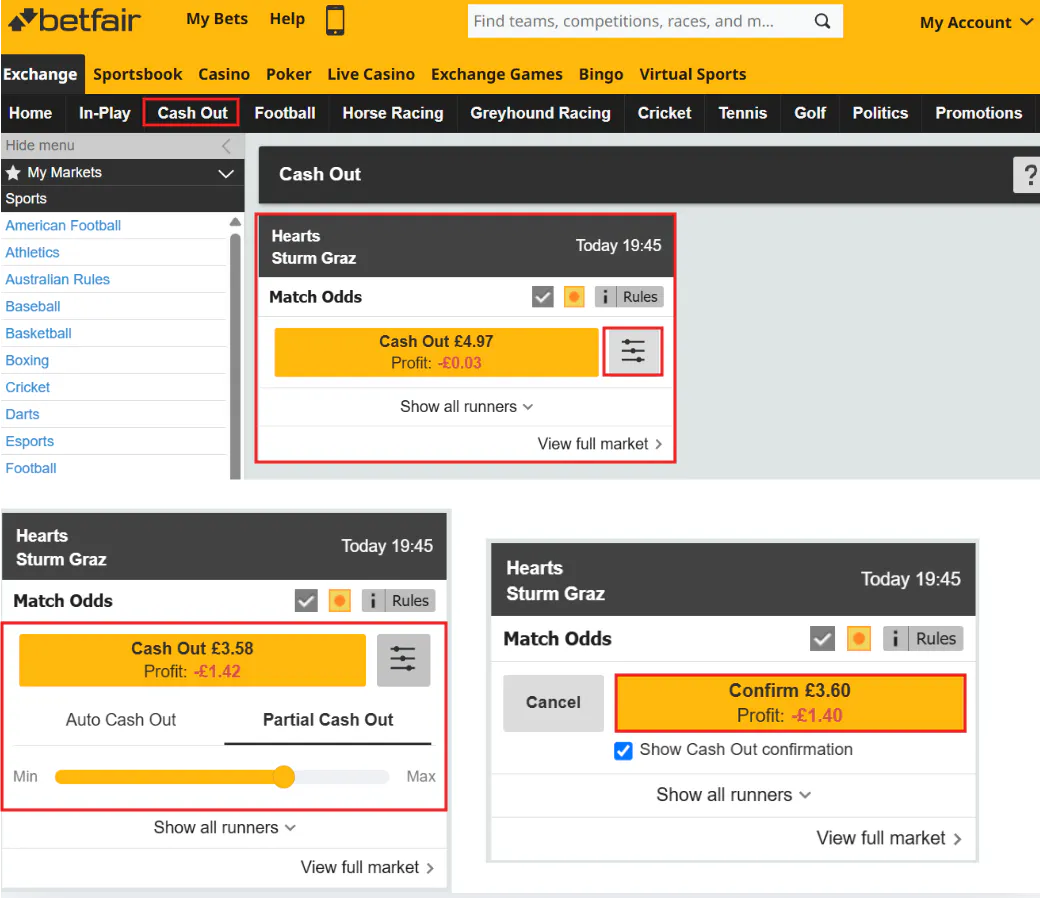Click the info 'i' icon in bottom-left Match Odds card

pyautogui.click(x=373, y=601)
